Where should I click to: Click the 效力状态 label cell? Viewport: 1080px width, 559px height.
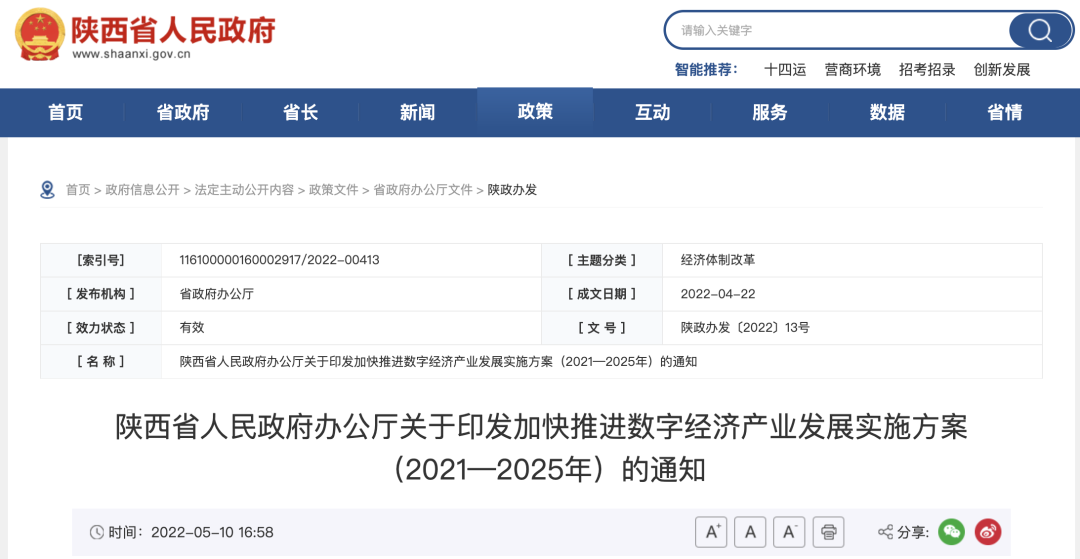coord(101,328)
